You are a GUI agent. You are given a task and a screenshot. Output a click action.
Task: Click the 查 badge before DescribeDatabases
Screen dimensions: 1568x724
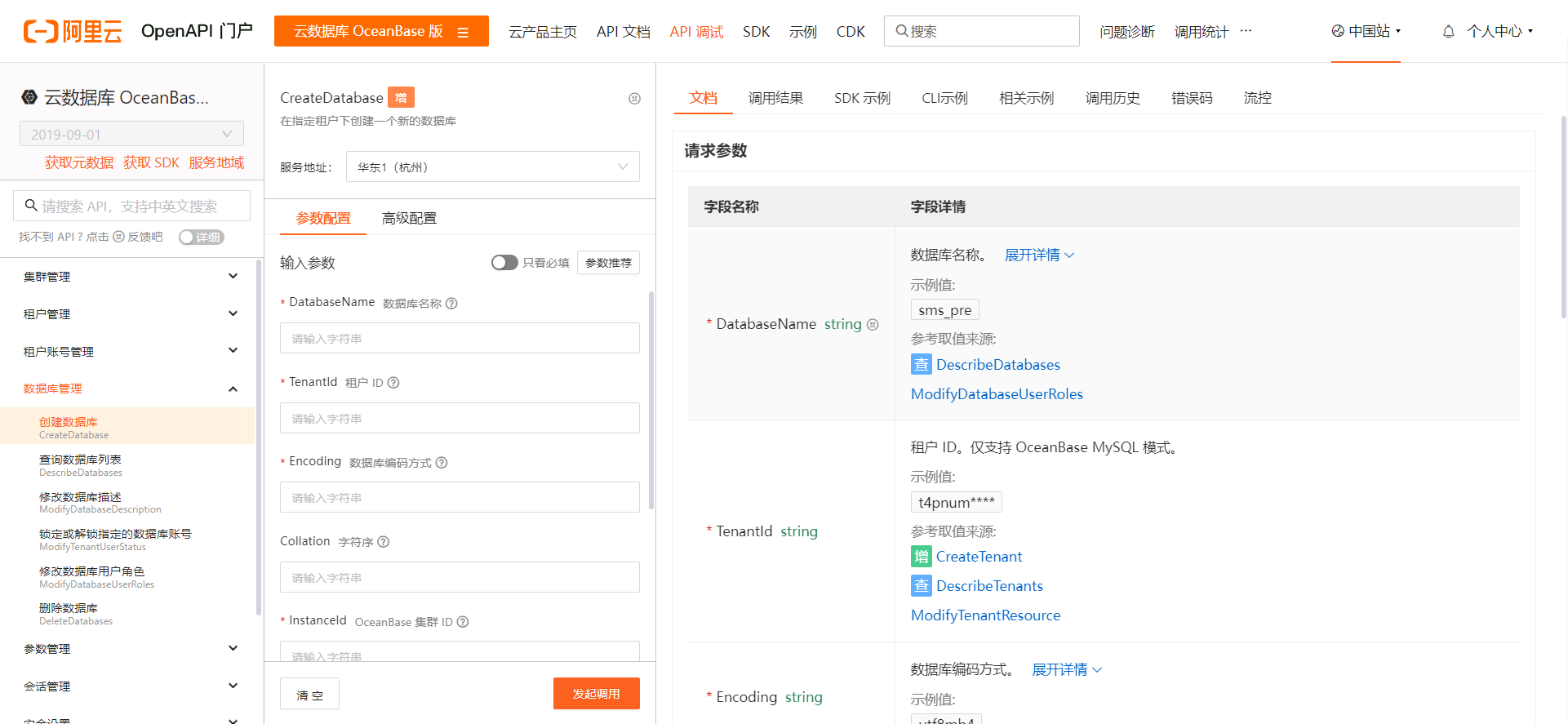point(921,365)
